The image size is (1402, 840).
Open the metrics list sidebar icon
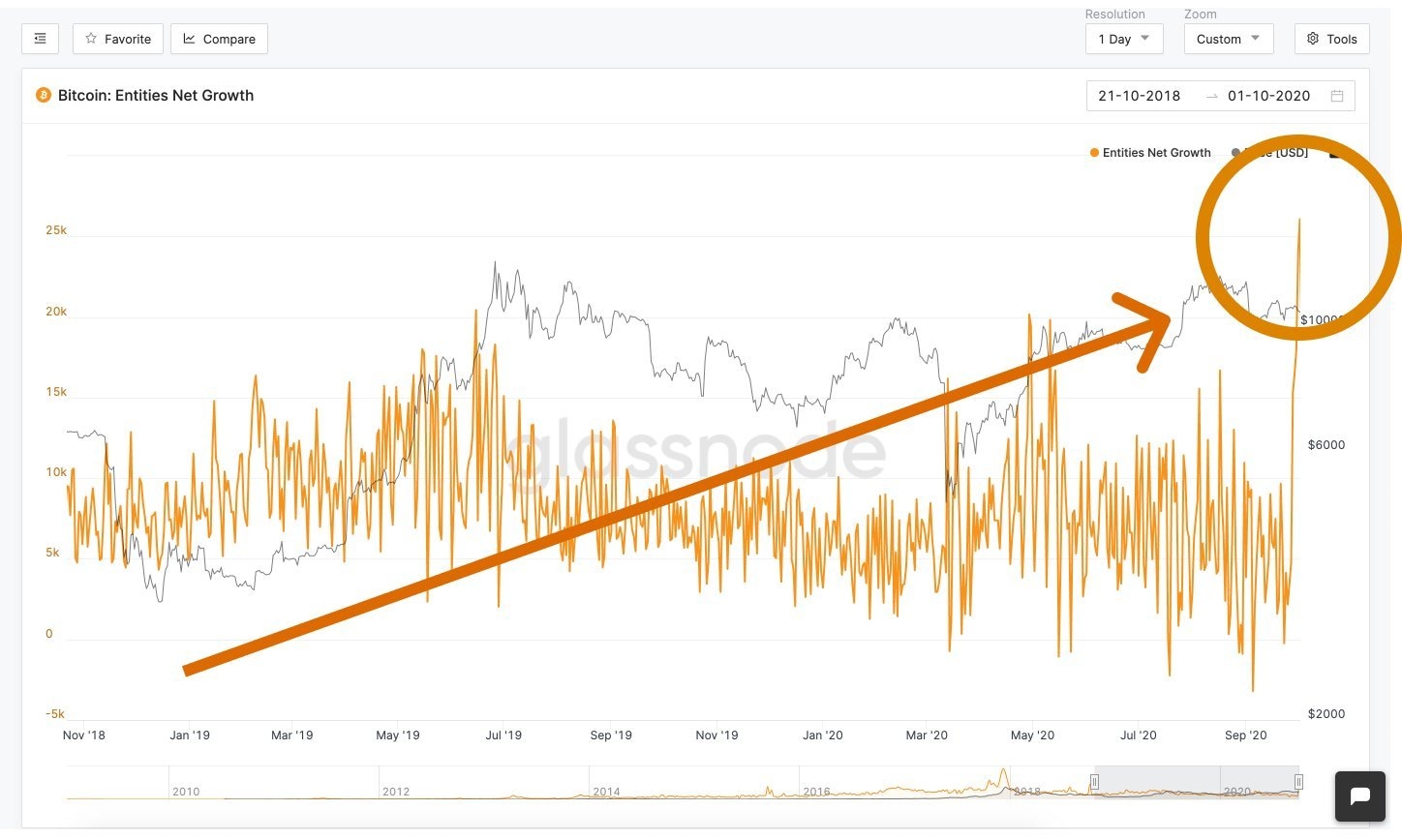[40, 39]
